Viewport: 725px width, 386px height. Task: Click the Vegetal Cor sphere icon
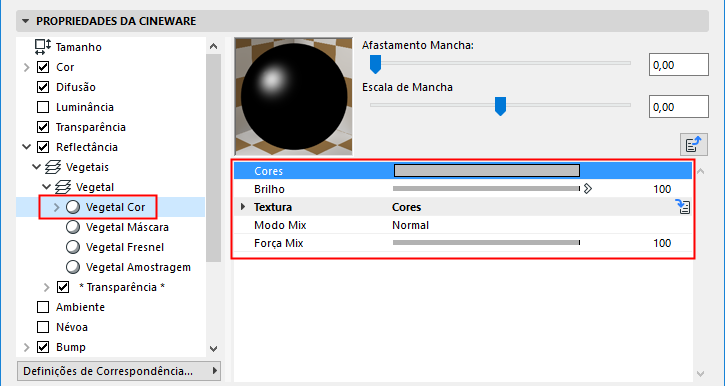point(73,207)
